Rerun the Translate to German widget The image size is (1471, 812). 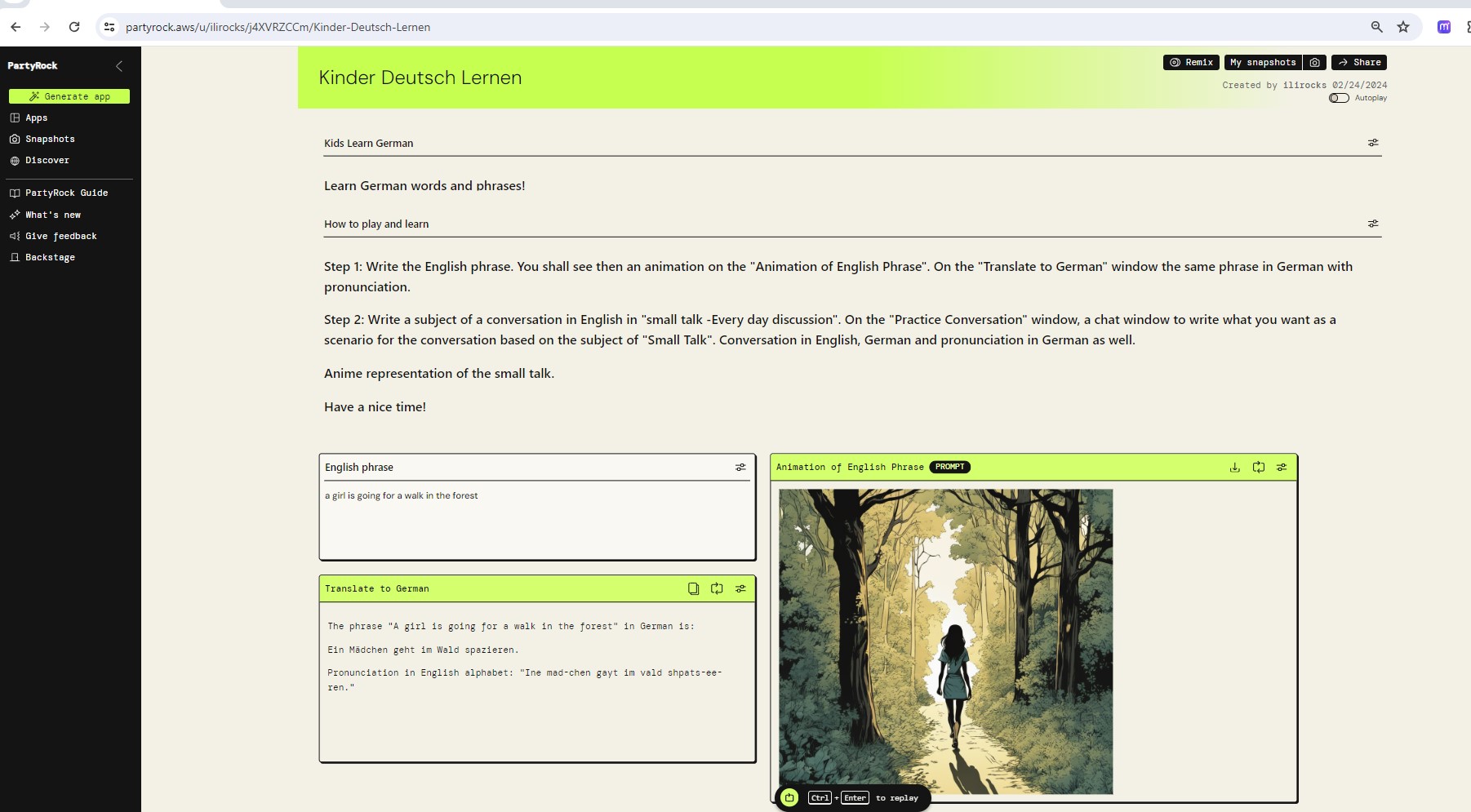pos(717,588)
